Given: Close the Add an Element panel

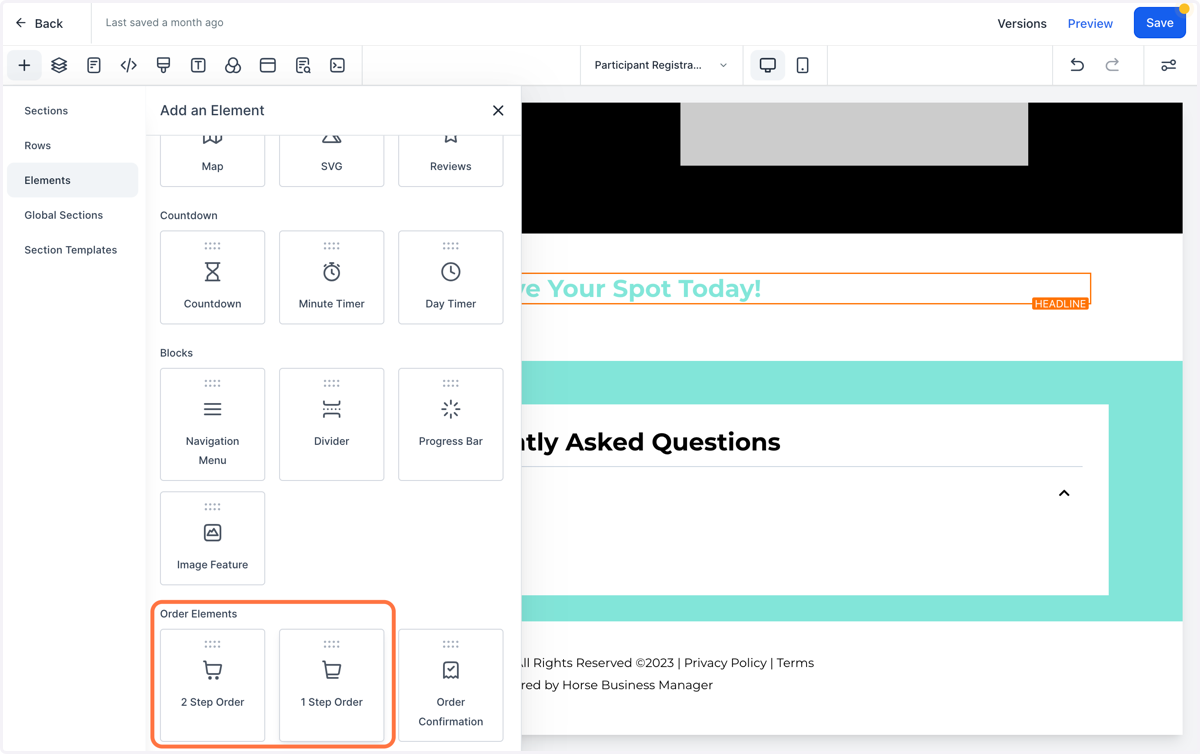Looking at the screenshot, I should click(x=498, y=110).
